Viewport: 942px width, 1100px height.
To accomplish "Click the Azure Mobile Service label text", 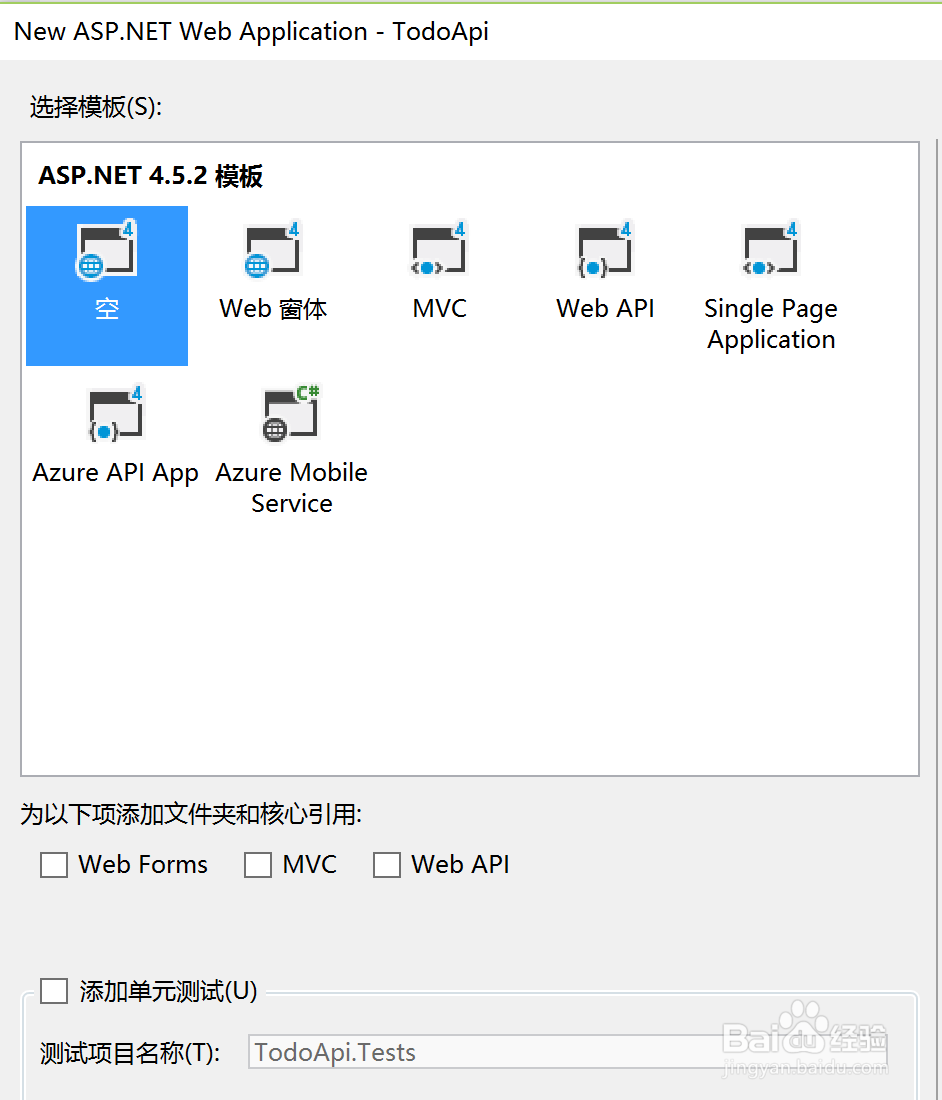I will click(291, 487).
